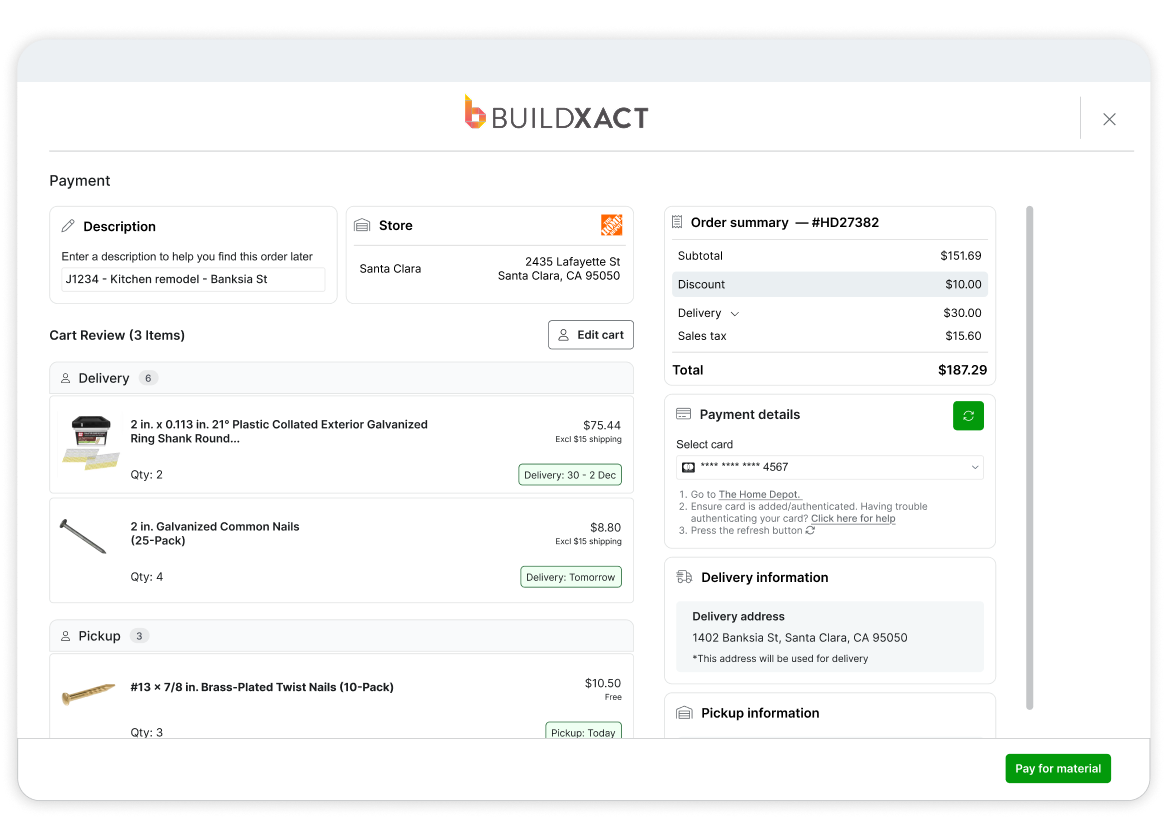Click the Edit cart button
1166x819 pixels.
tap(590, 334)
